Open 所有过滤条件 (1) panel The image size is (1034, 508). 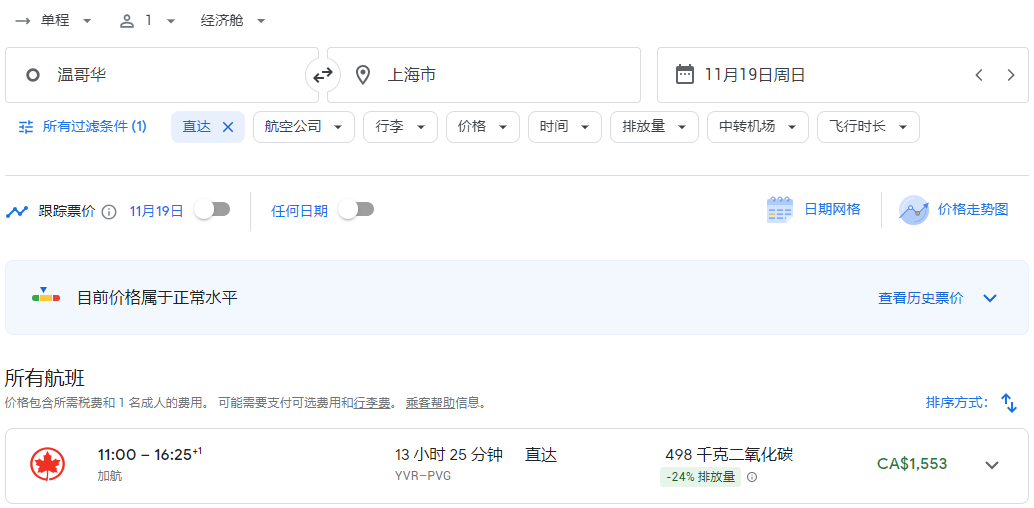pos(82,127)
